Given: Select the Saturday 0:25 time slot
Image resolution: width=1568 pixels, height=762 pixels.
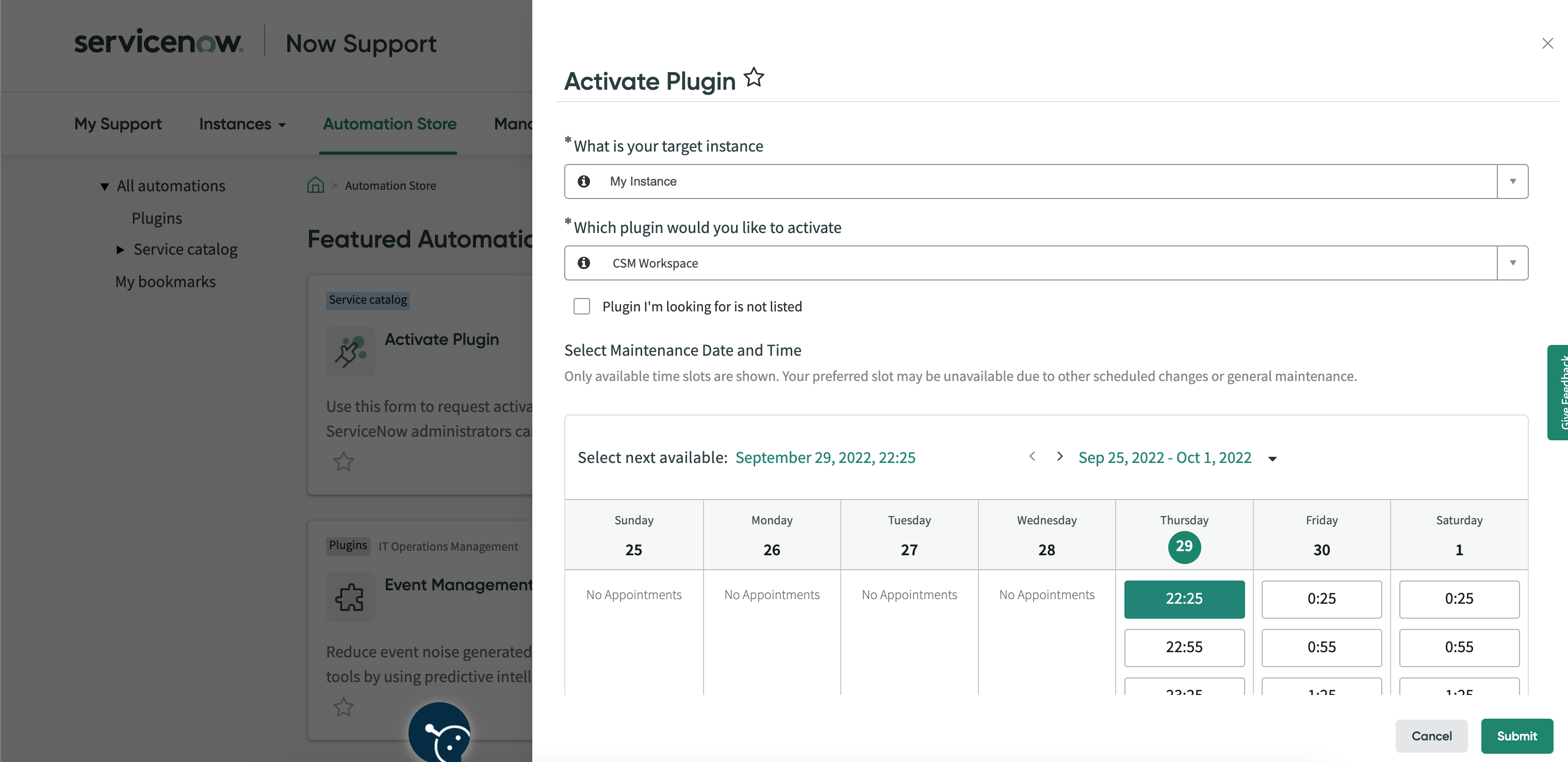Looking at the screenshot, I should click(x=1459, y=599).
